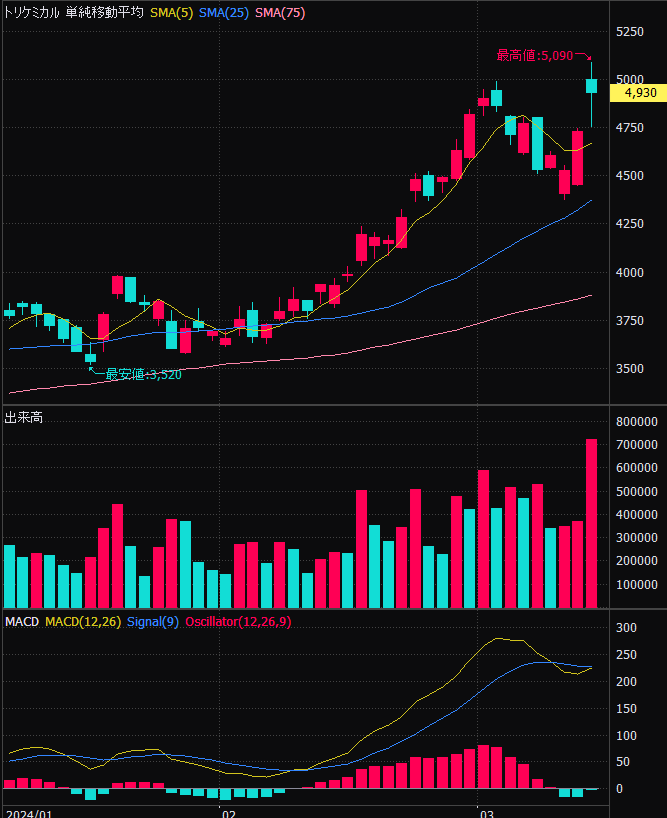Click the 4500 price axis label
The height and width of the screenshot is (818, 667).
(x=629, y=176)
